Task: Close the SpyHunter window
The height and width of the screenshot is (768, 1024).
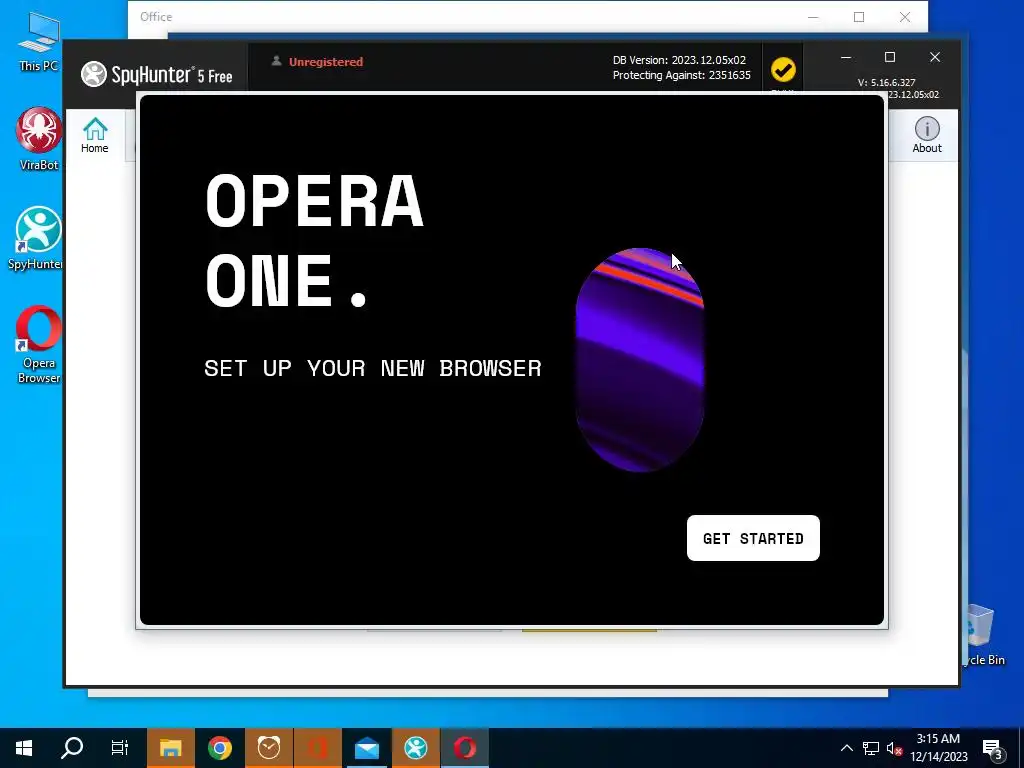Action: point(935,57)
